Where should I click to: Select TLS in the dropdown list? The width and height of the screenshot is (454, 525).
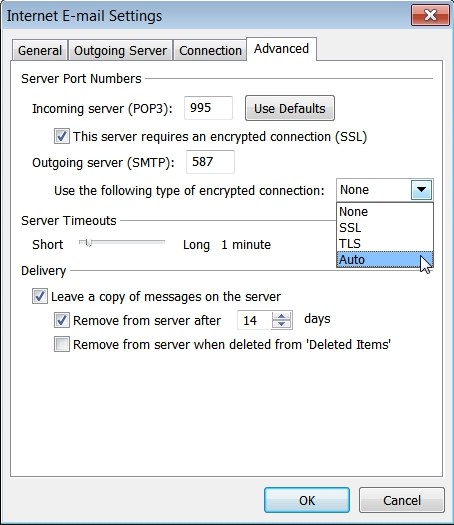[385, 243]
